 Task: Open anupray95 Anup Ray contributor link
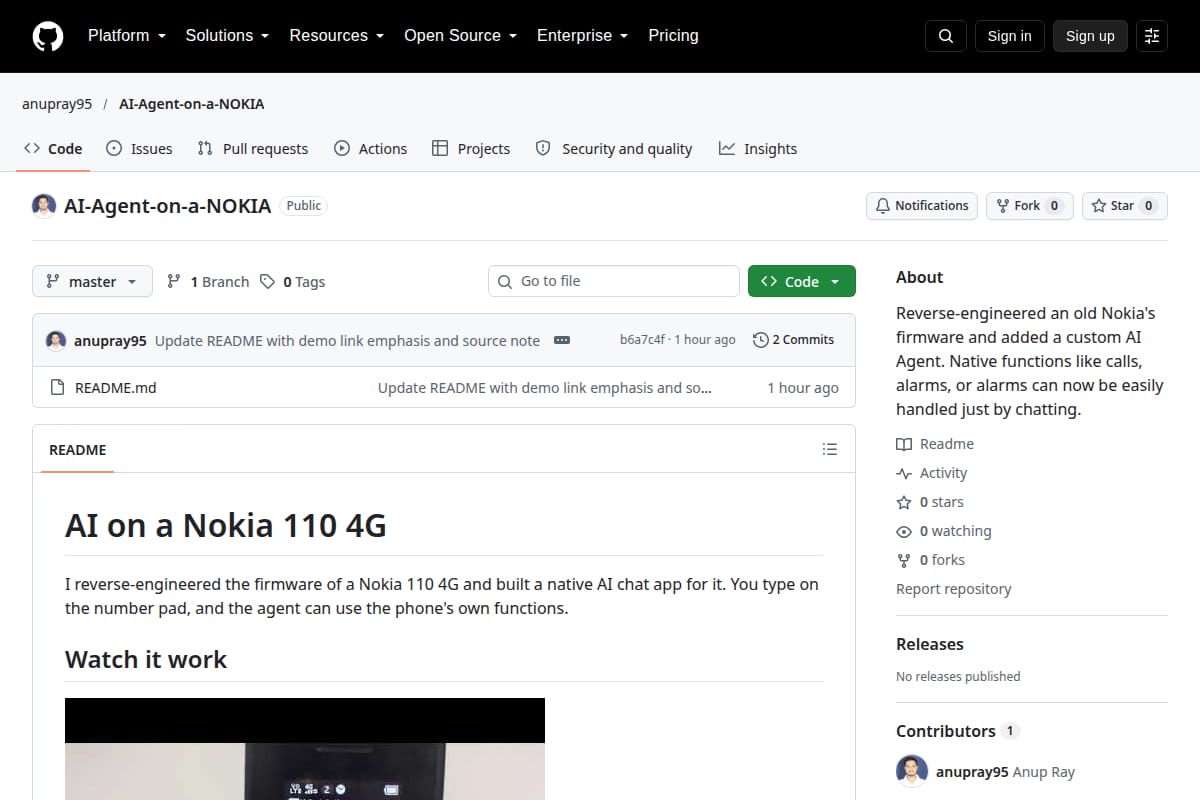pos(1005,772)
